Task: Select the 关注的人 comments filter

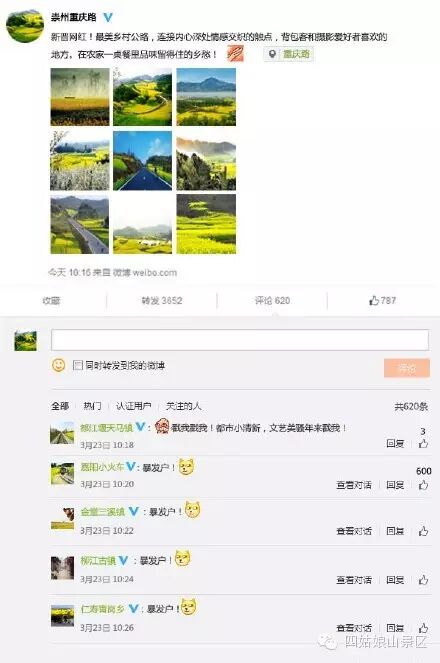Action: pos(183,406)
